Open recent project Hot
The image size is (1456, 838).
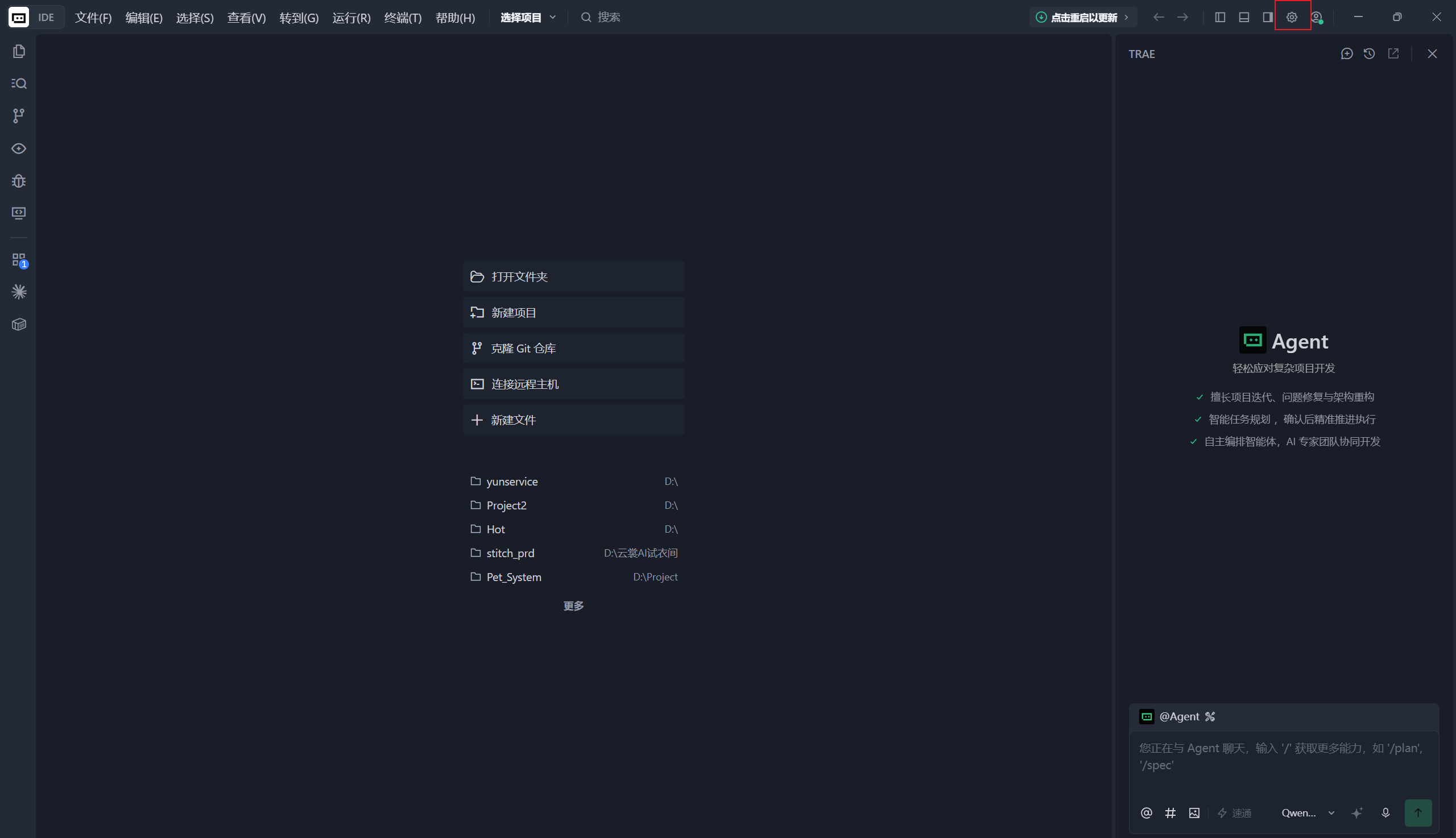click(x=573, y=529)
